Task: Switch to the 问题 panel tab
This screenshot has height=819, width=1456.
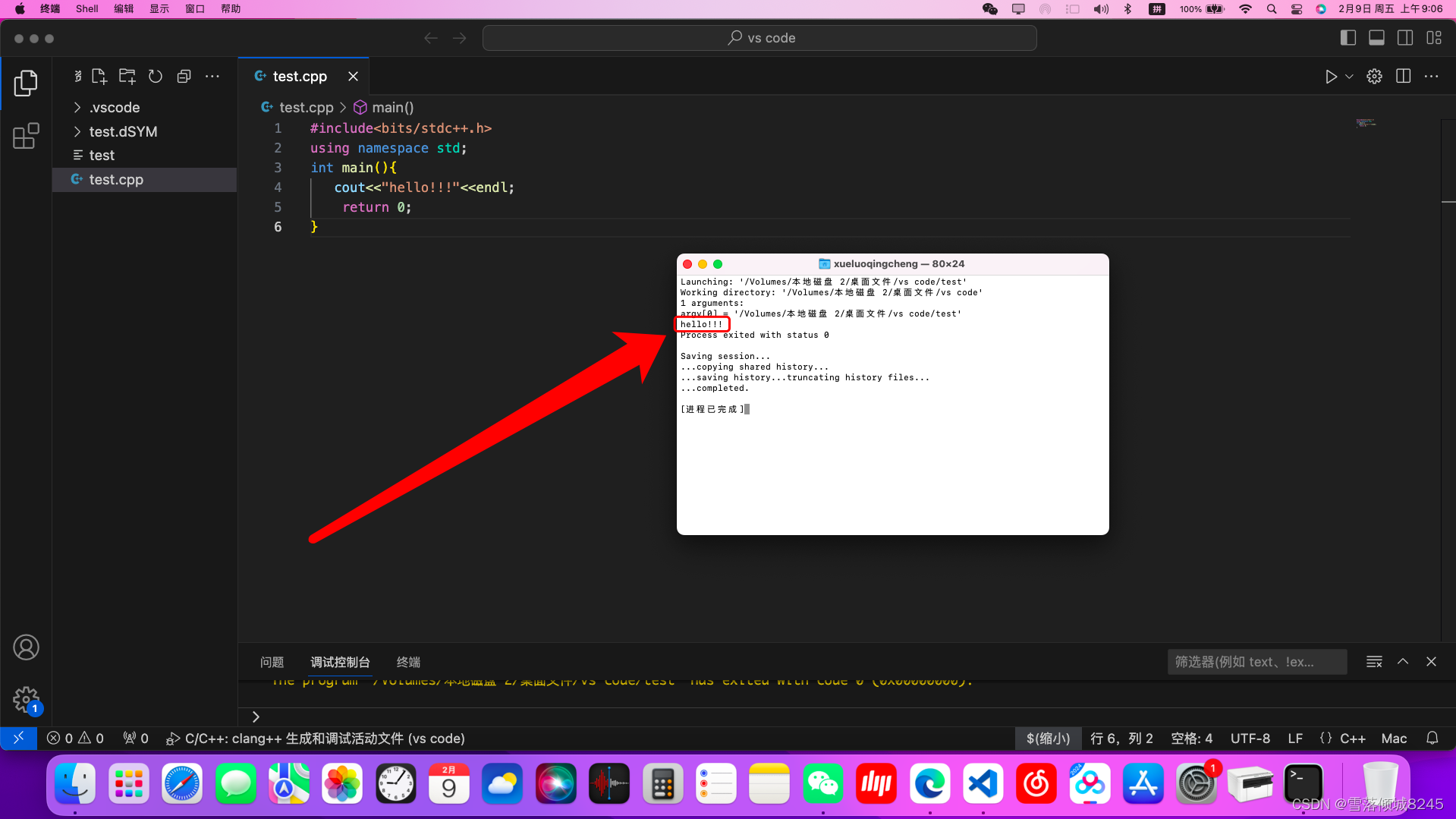Action: [x=272, y=662]
